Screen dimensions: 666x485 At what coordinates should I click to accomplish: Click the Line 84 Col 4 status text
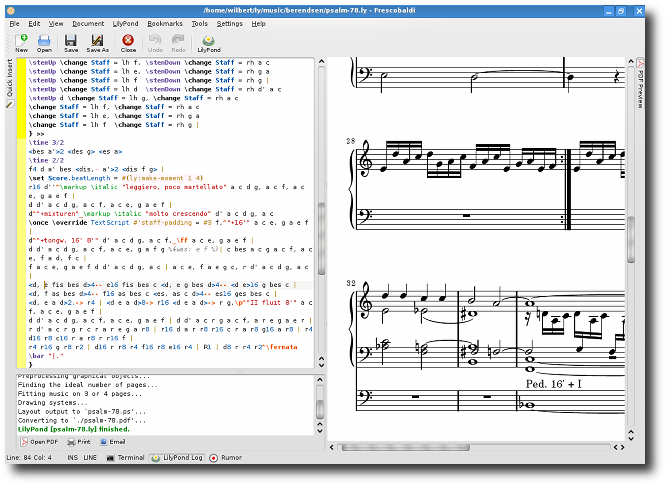click(28, 458)
